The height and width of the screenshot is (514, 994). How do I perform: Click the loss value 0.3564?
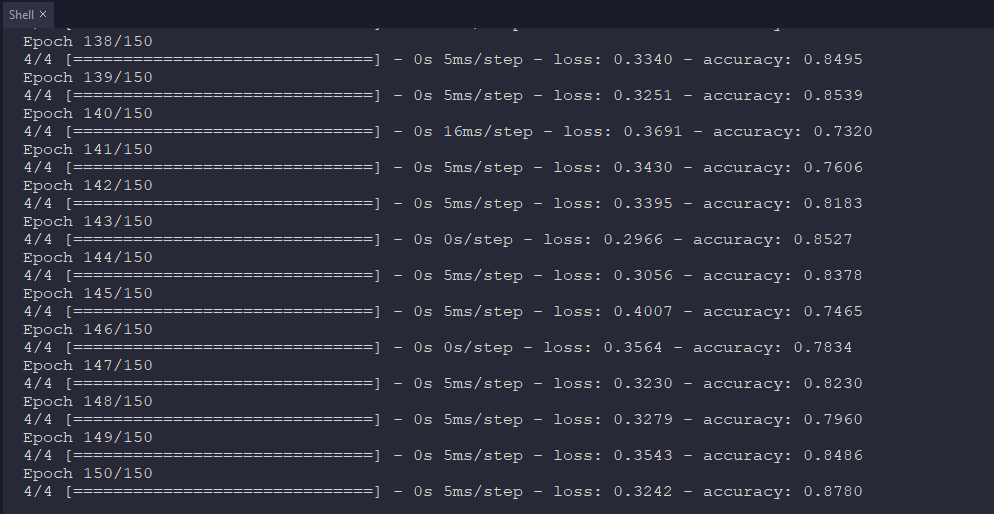(633, 348)
